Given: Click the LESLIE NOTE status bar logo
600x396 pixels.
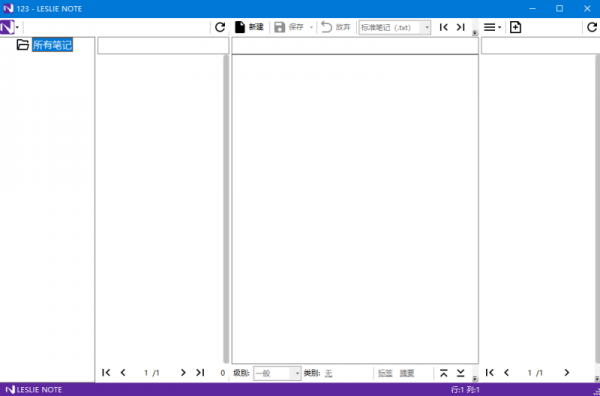Looking at the screenshot, I should (34, 389).
